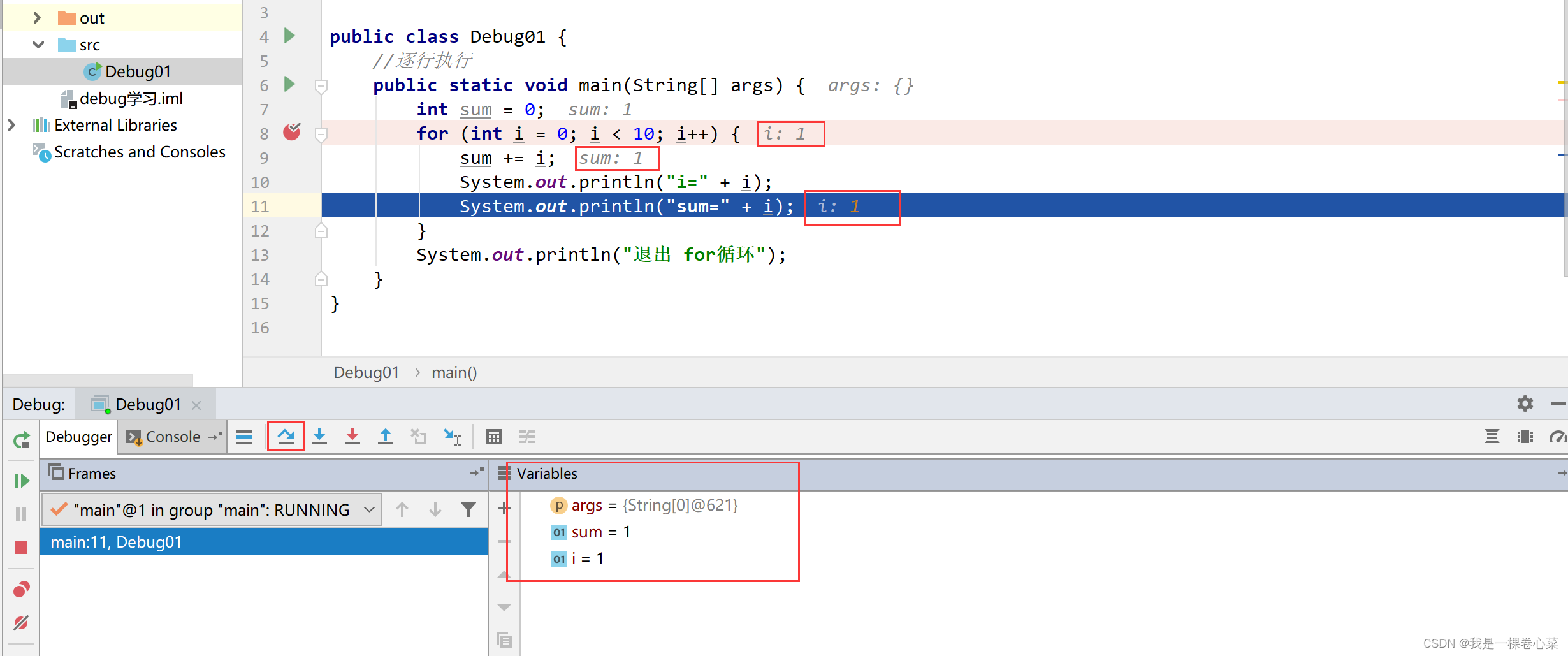Select the Debugger tab
The width and height of the screenshot is (1568, 656).
point(78,437)
